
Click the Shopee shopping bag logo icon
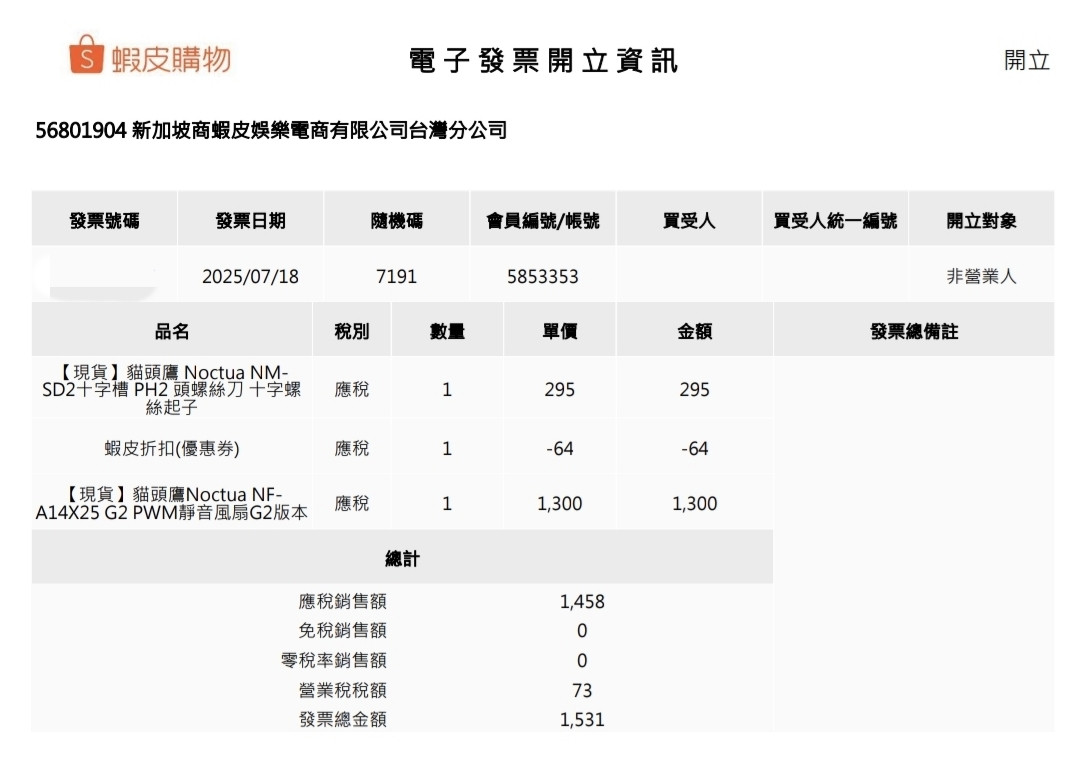pyautogui.click(x=86, y=54)
